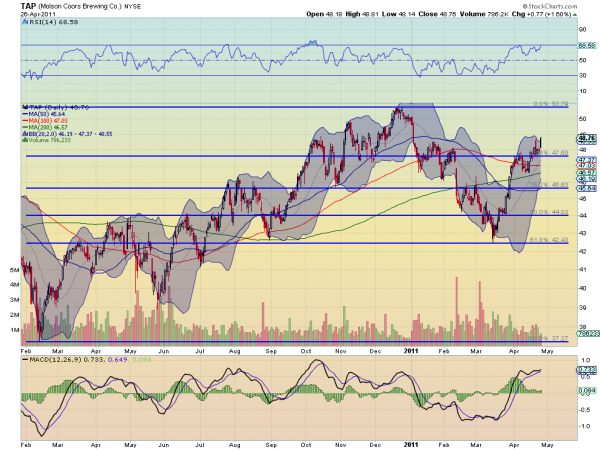Click the MA(50) 46.64 legend entry
The height and width of the screenshot is (450, 600).
coord(47,114)
